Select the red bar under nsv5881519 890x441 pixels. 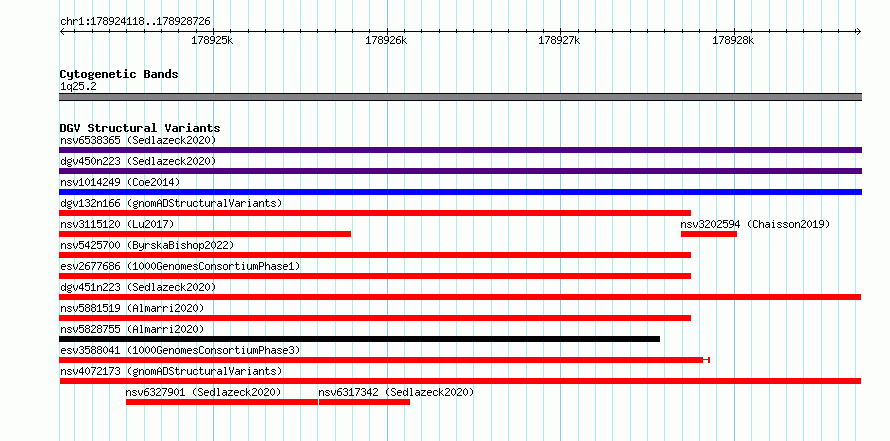375,318
